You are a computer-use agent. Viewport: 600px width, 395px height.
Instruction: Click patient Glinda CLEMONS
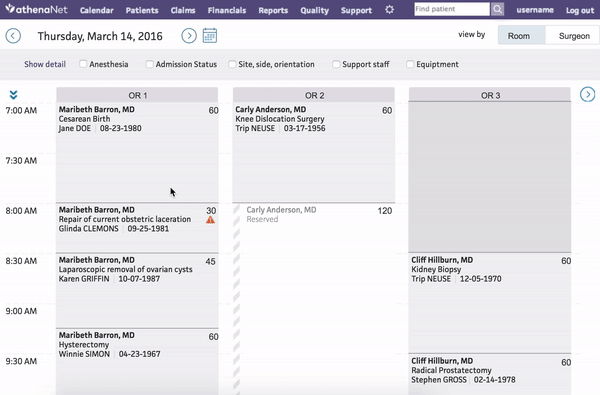(x=88, y=229)
